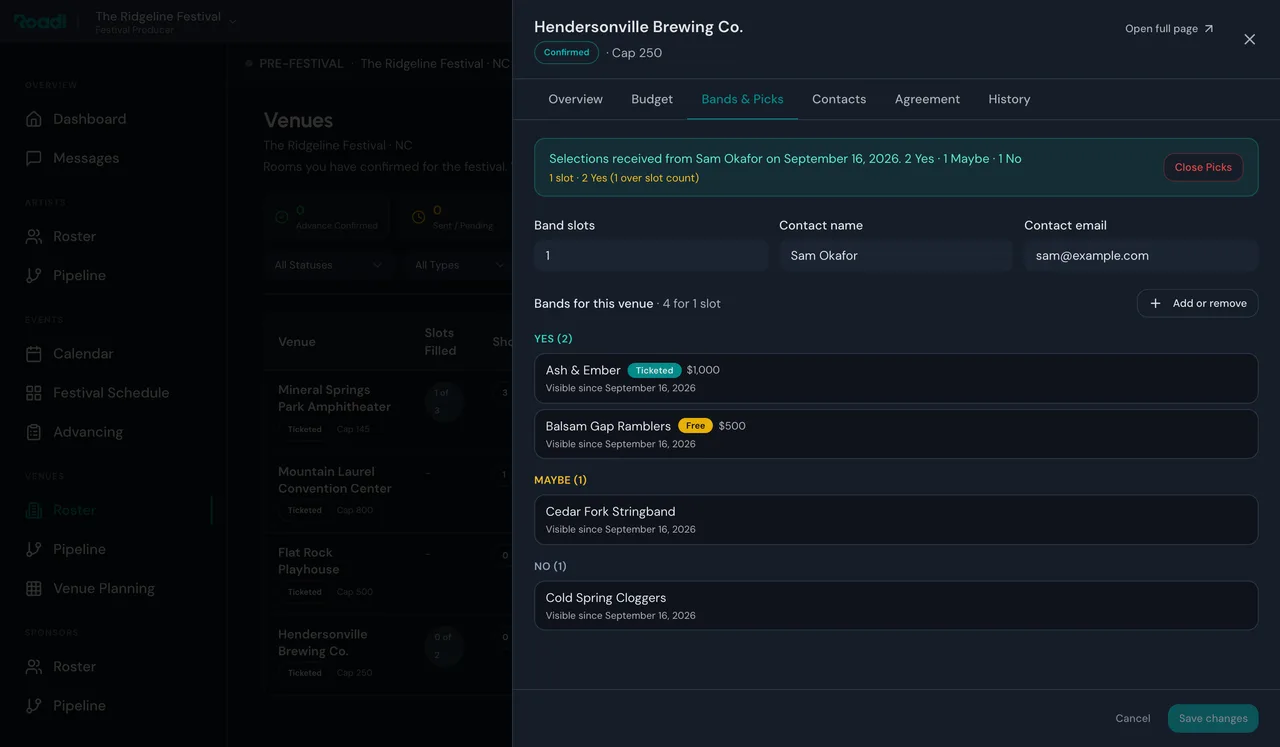Open Mountain Laurel Convention Center venue row
This screenshot has width=1280, height=747.
tap(388, 491)
